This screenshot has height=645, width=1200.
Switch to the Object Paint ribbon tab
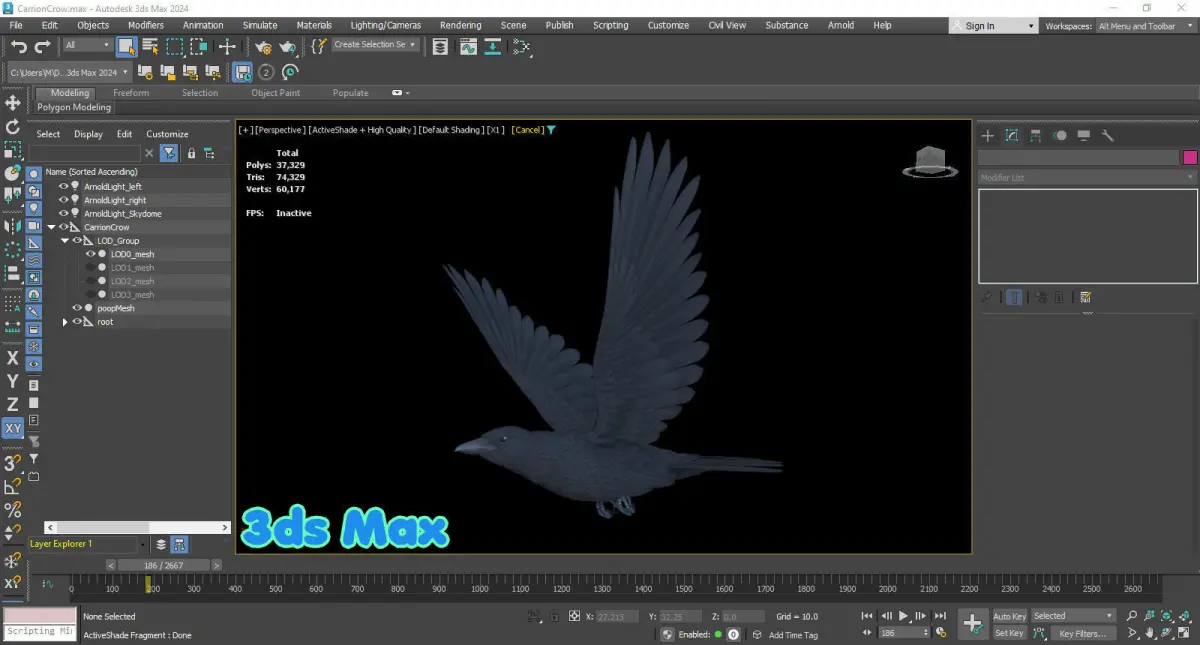coord(275,93)
